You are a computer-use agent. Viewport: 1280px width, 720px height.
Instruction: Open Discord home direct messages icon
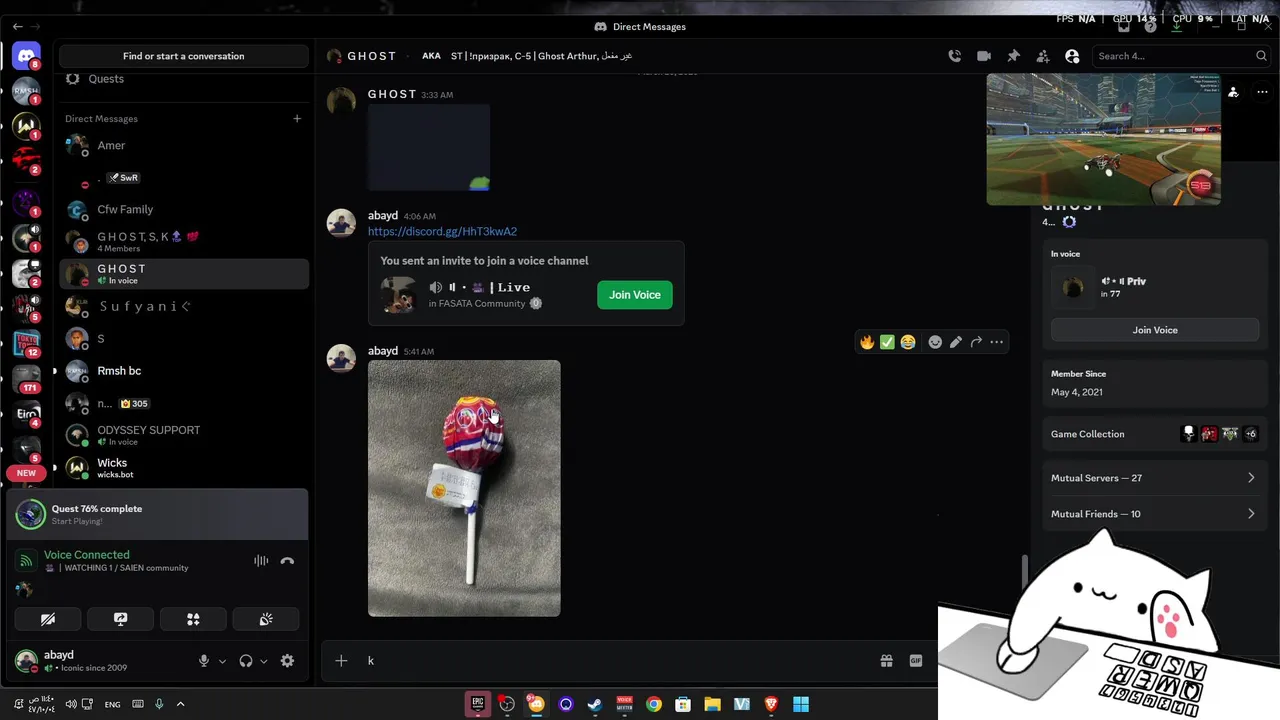27,56
